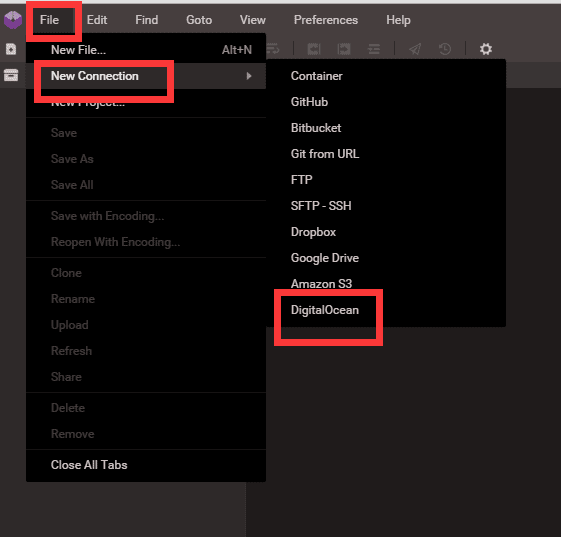Viewport: 561px width, 537px height.
Task: Open the Edit menu
Action: (97, 20)
